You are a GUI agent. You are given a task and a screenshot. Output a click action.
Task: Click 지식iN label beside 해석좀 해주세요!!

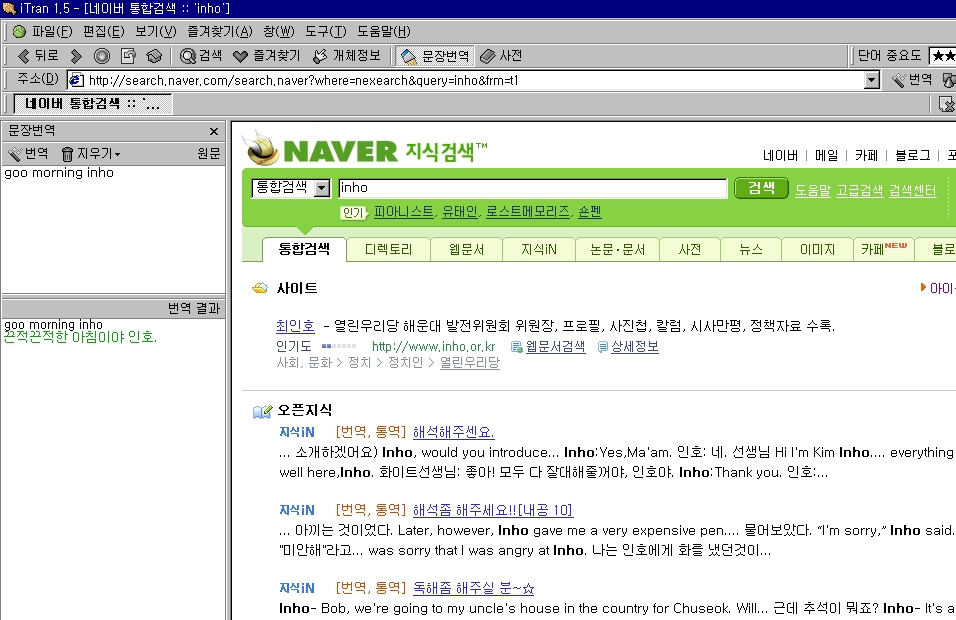click(297, 510)
